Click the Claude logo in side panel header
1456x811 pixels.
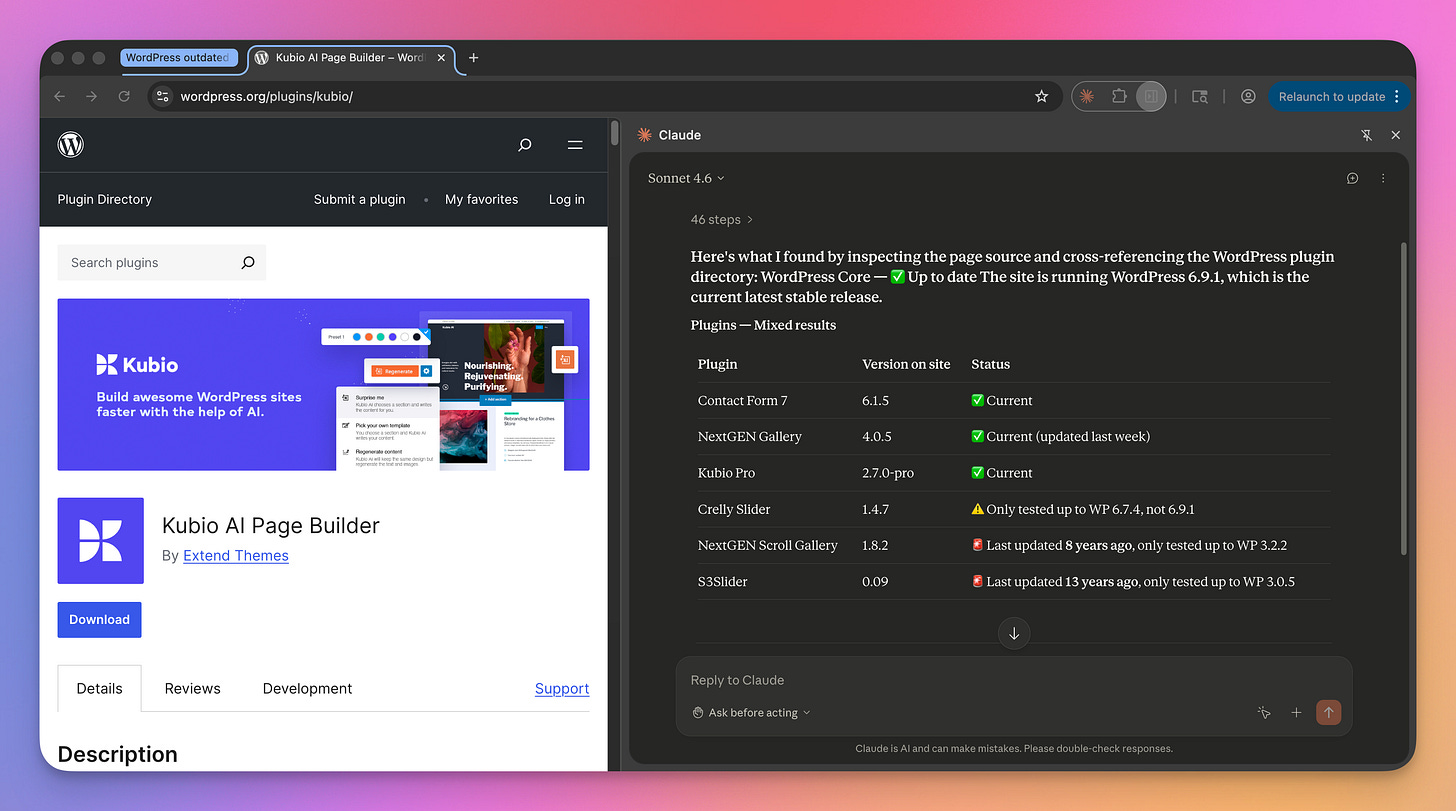(x=645, y=135)
